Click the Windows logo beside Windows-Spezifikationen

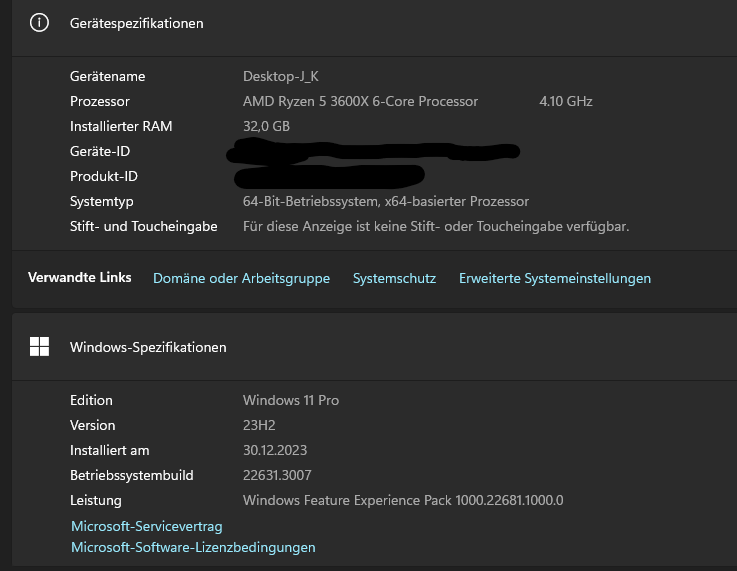point(39,347)
